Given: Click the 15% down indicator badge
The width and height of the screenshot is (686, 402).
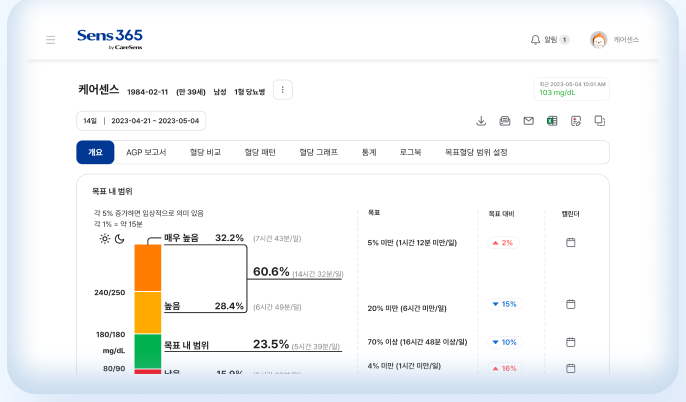Looking at the screenshot, I should click(x=505, y=304).
